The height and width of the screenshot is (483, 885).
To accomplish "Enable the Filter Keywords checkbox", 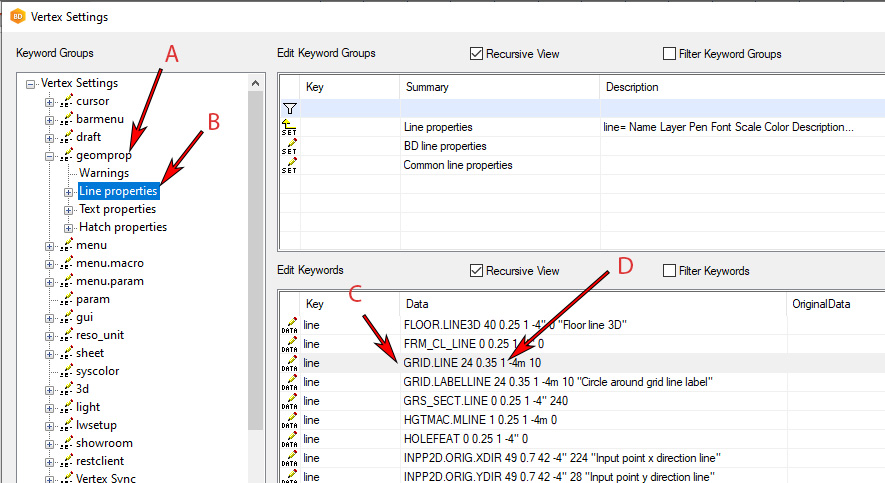I will pyautogui.click(x=670, y=271).
